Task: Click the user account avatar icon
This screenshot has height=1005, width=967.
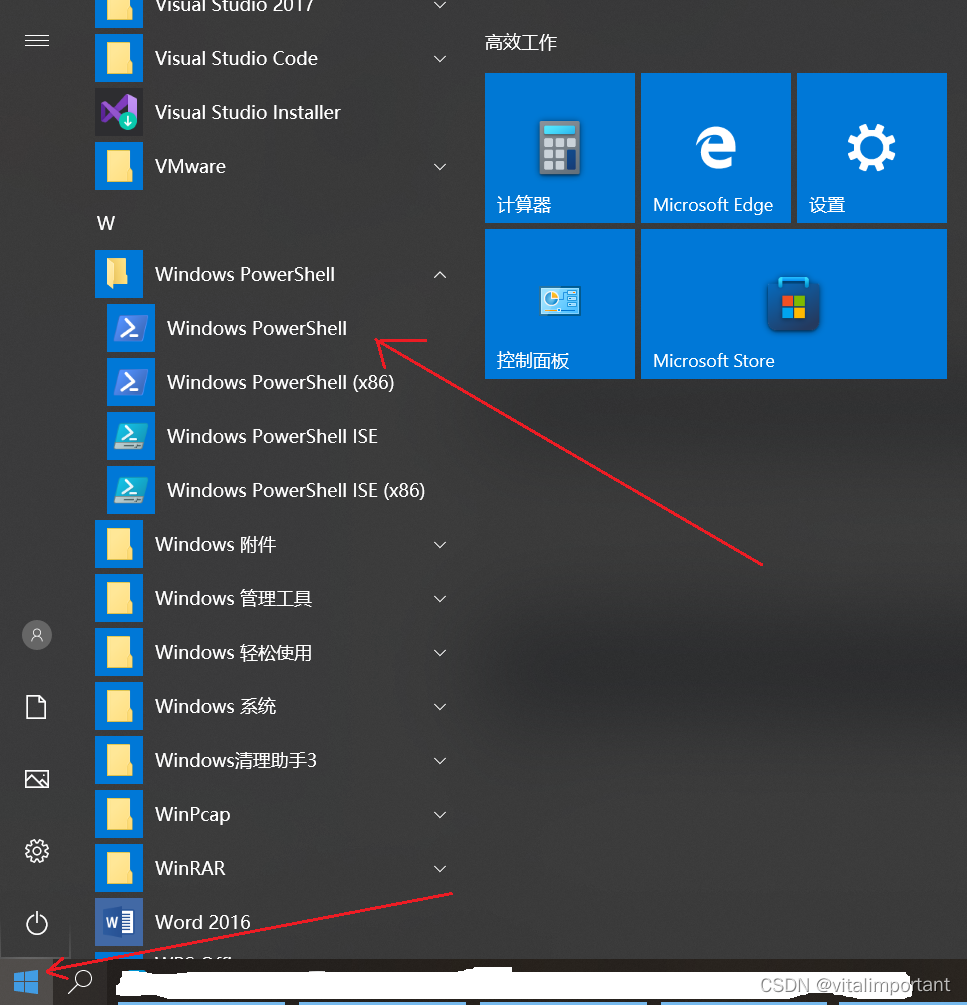Action: [37, 635]
